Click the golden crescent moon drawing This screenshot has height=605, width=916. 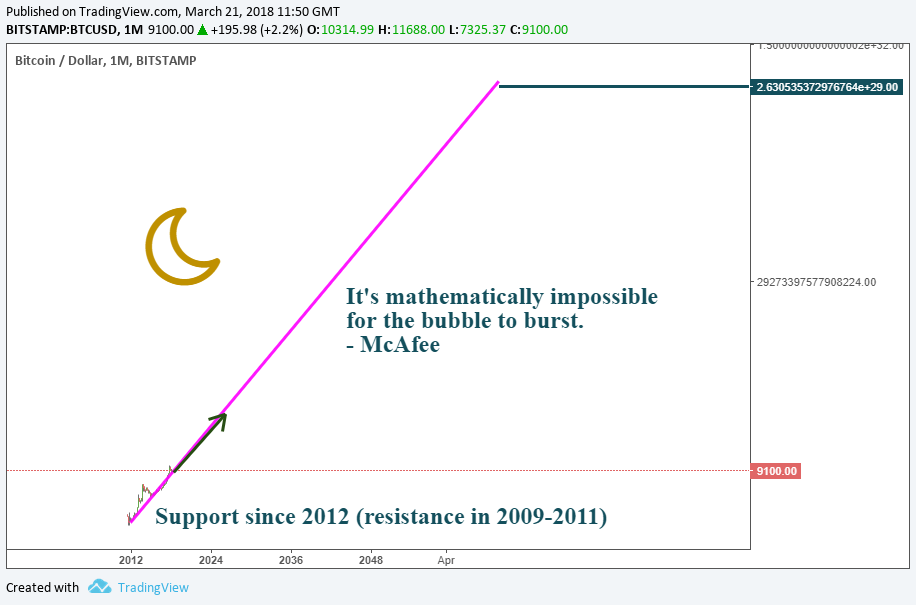tap(182, 246)
